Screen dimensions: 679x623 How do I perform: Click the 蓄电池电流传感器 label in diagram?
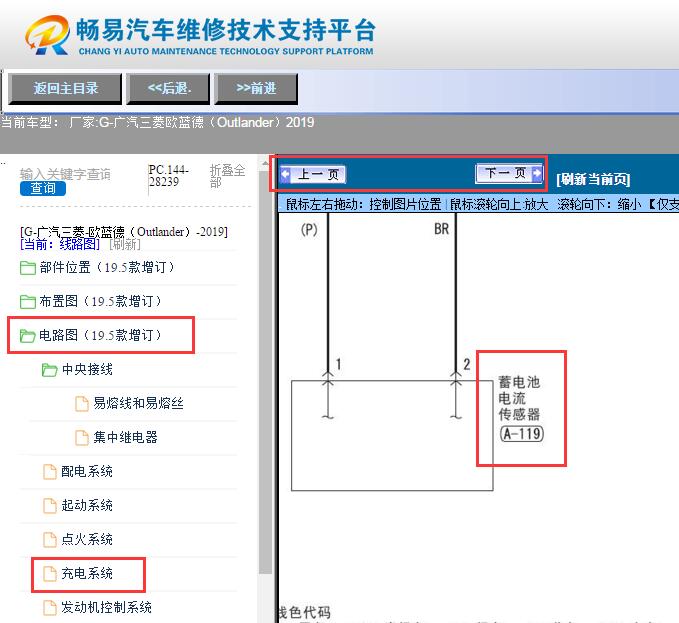[519, 398]
